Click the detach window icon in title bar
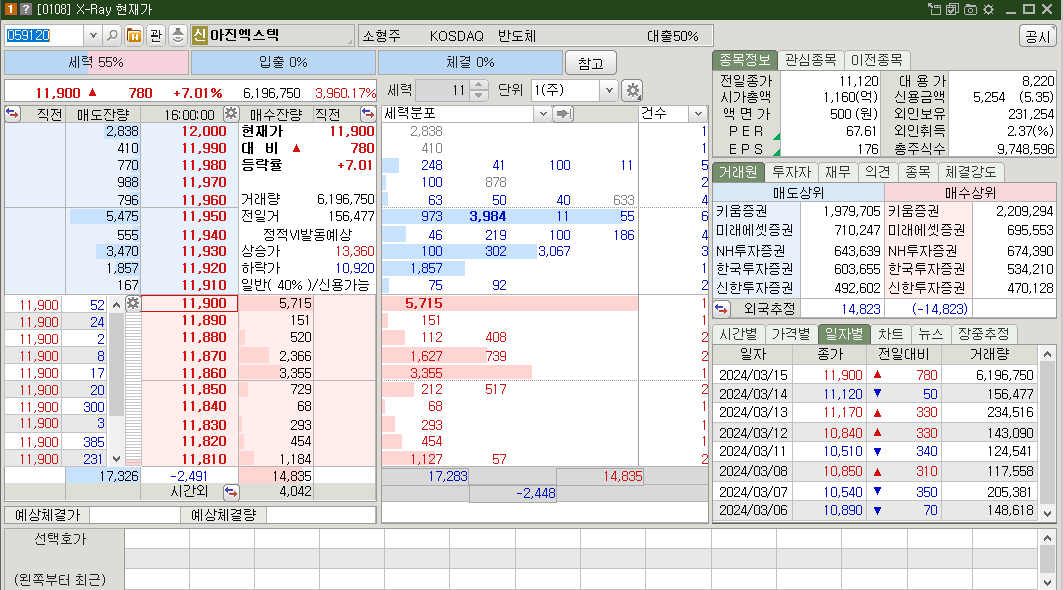 [x=935, y=9]
